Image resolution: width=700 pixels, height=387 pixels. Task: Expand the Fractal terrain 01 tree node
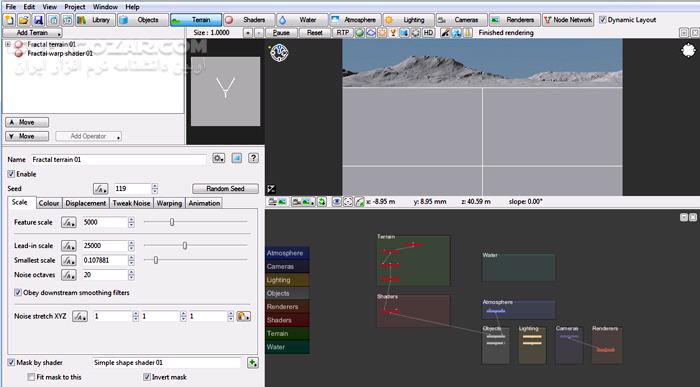click(8, 44)
